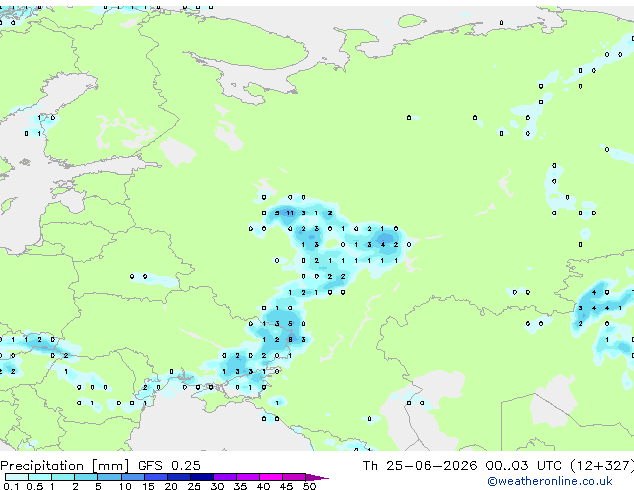The height and width of the screenshot is (490, 634).
Task: Open the weatheronline.co.uk link text
Action: coord(550,481)
